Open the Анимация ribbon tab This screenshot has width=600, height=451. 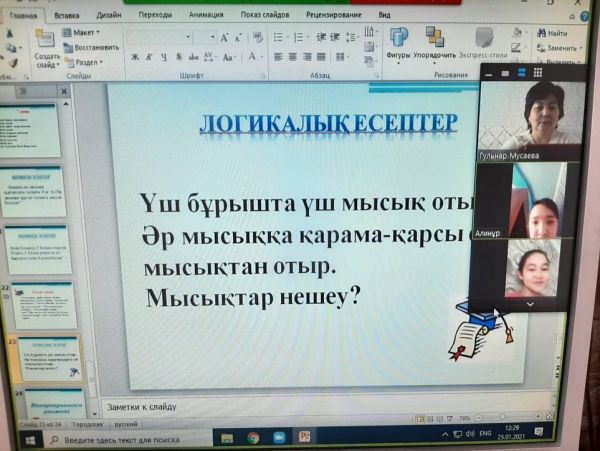click(x=205, y=16)
